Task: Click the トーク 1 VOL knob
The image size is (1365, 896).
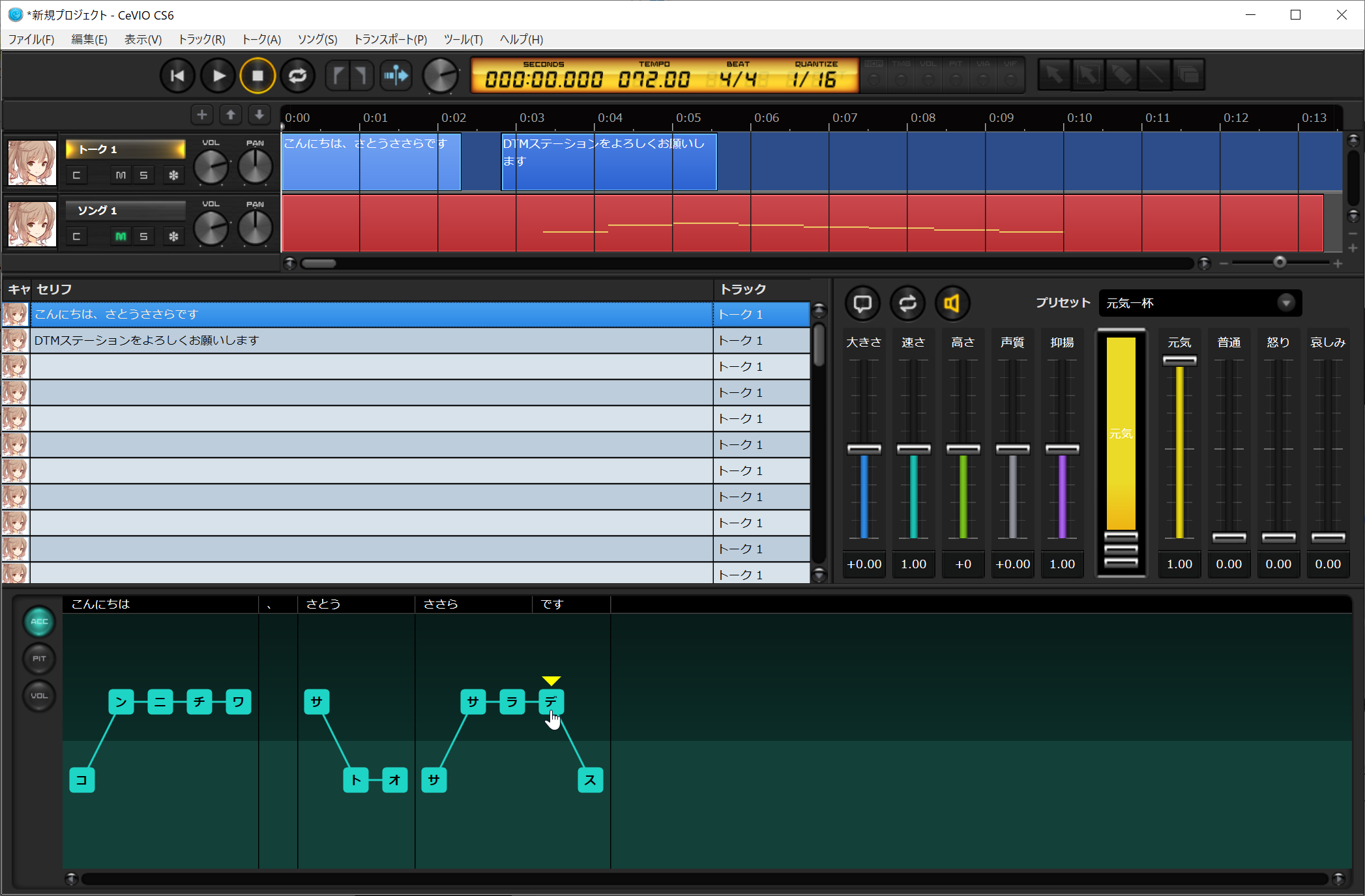Action: point(211,167)
